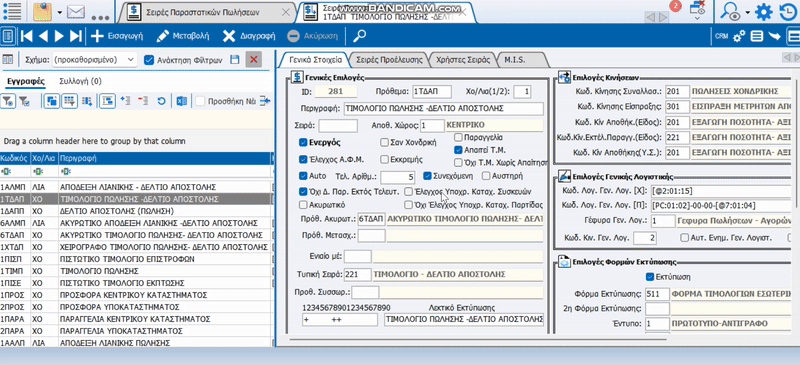Toggle the Απαιτεί Τ.Μ. checkbox
Screen dimensions: 800x365
(458, 150)
